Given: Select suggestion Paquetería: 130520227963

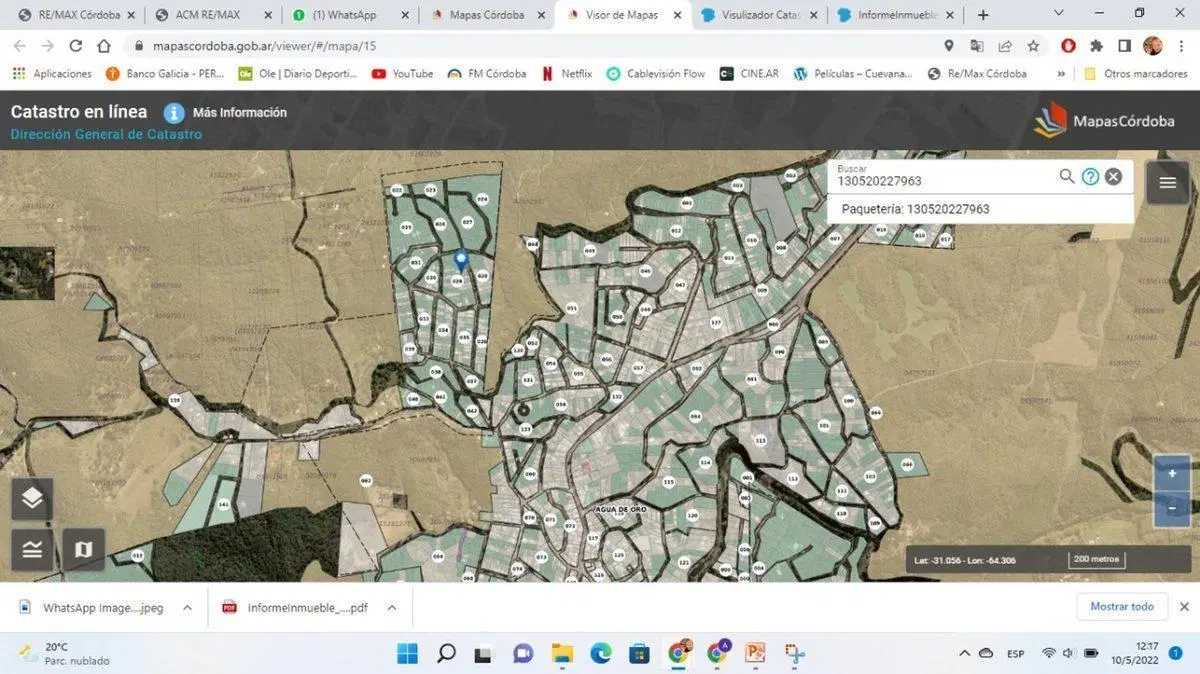Looking at the screenshot, I should 981,209.
